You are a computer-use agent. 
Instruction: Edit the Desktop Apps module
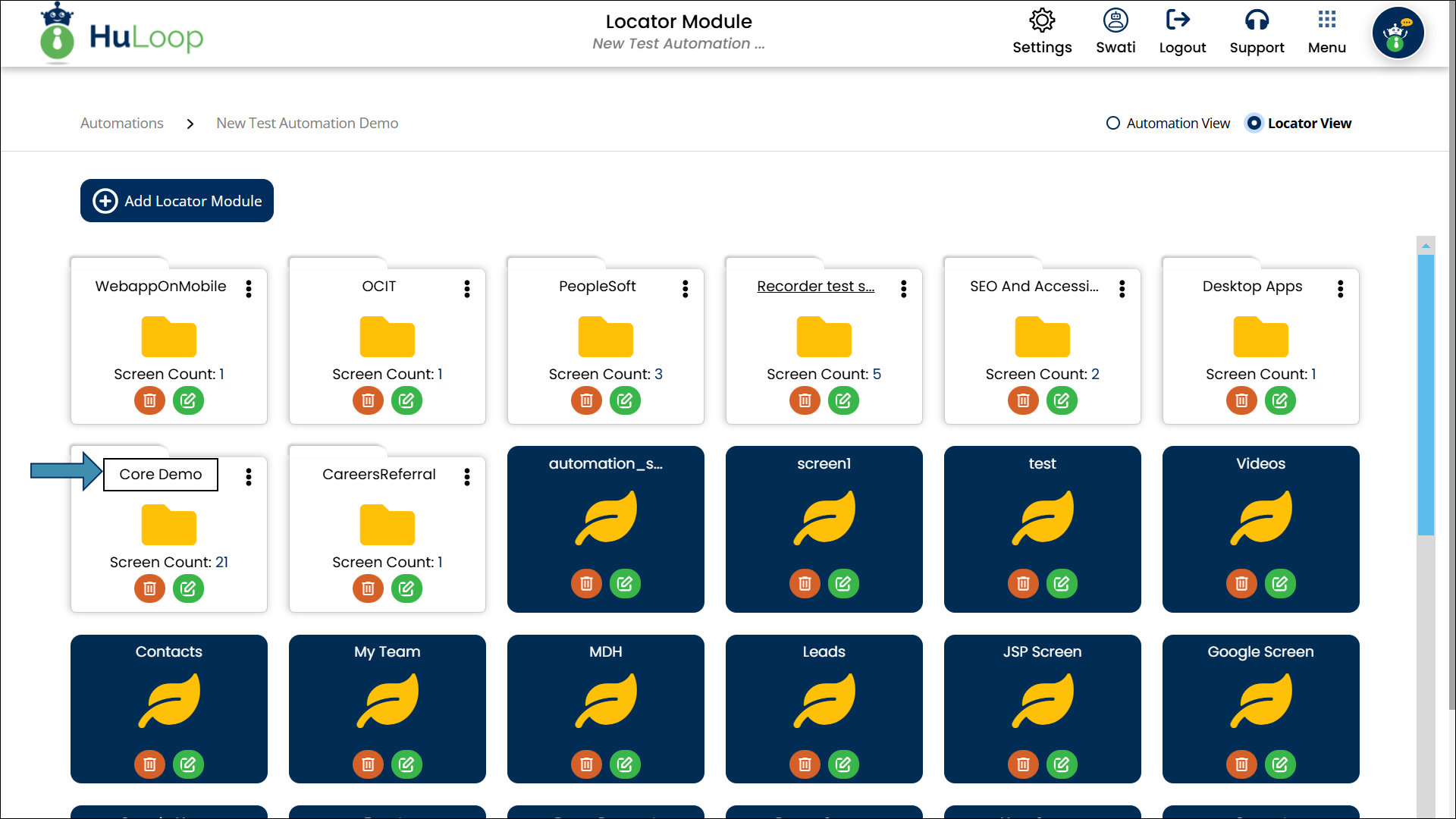[1280, 400]
